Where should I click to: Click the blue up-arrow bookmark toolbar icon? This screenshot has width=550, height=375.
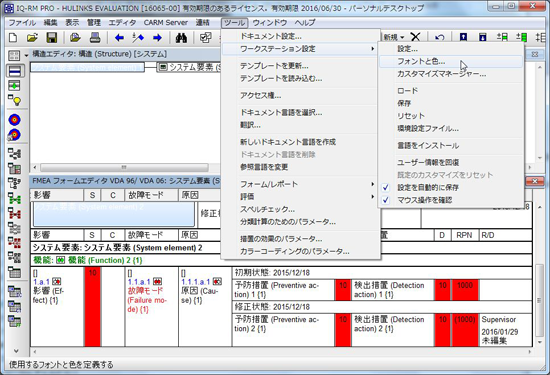[x=463, y=37]
